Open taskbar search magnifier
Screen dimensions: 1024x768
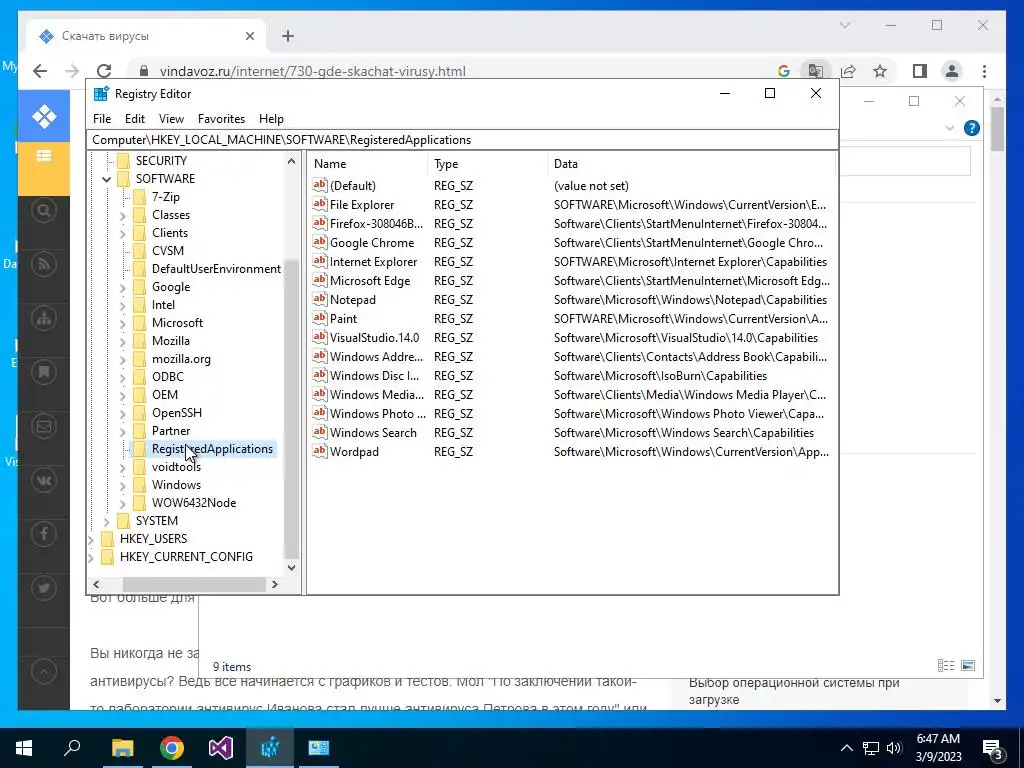coord(72,748)
